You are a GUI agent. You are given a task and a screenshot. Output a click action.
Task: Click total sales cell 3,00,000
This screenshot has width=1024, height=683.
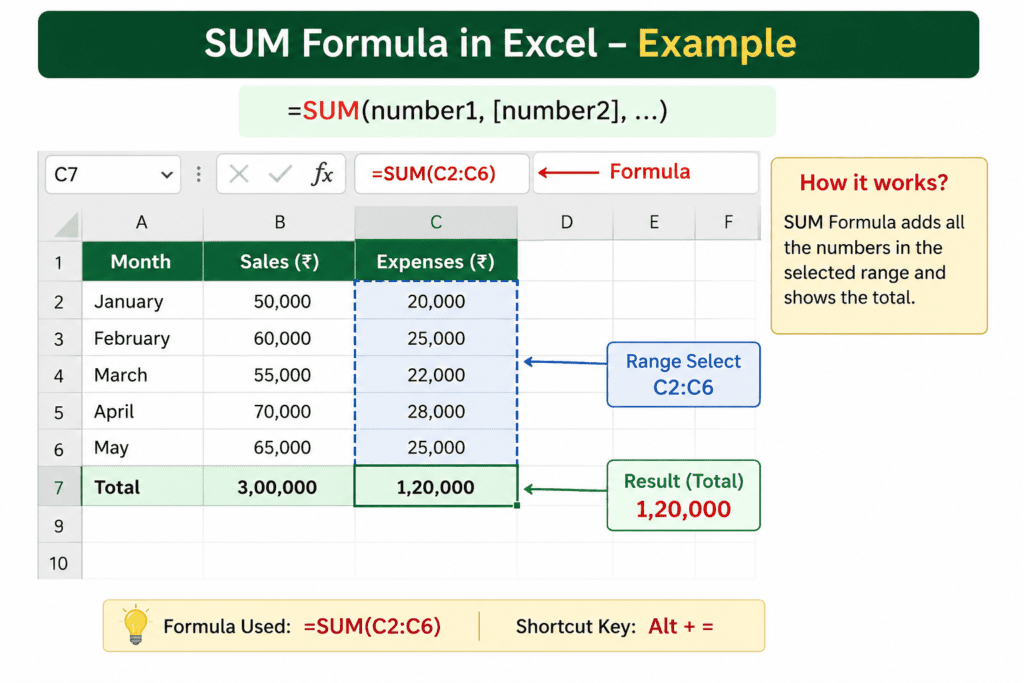pyautogui.click(x=279, y=487)
